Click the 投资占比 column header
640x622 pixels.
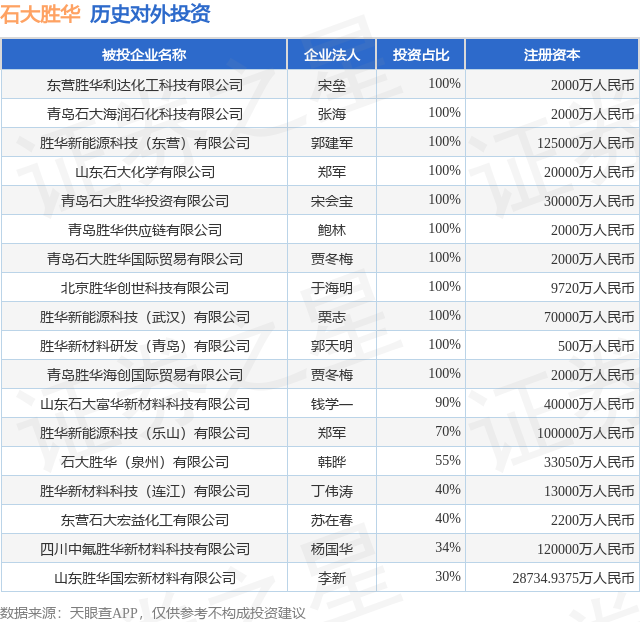tap(420, 54)
